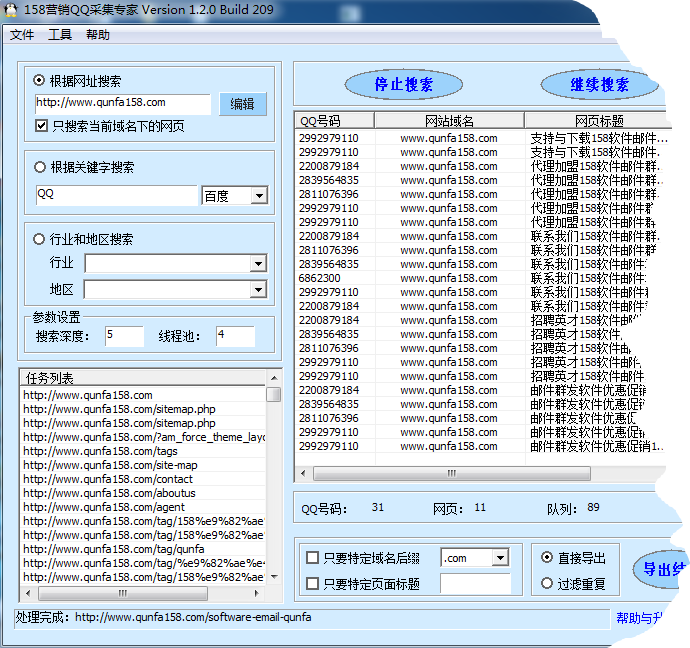
Task: Click the 处理完成 status bar URL
Action: pyautogui.click(x=193, y=617)
